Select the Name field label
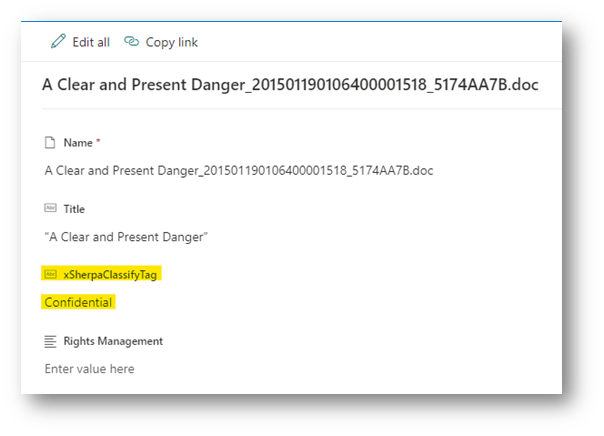Screen dimensions: 604x436 [x=76, y=144]
